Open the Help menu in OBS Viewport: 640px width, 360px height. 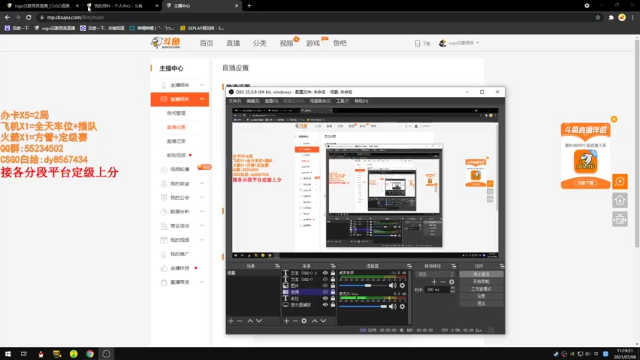point(361,101)
